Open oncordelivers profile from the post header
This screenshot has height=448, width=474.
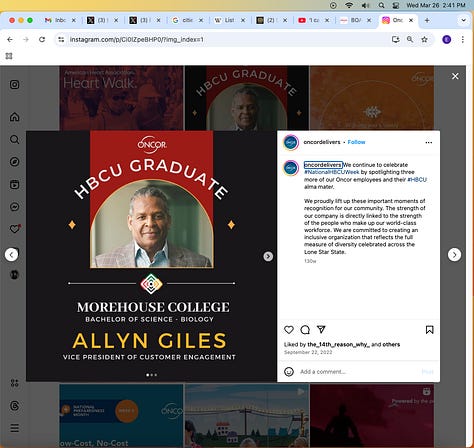point(322,142)
